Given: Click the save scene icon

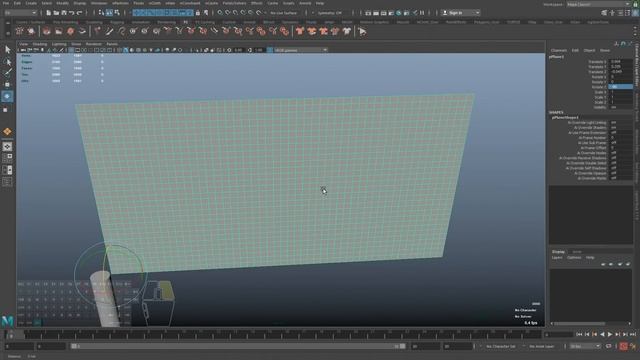Looking at the screenshot, I should click(x=64, y=13).
